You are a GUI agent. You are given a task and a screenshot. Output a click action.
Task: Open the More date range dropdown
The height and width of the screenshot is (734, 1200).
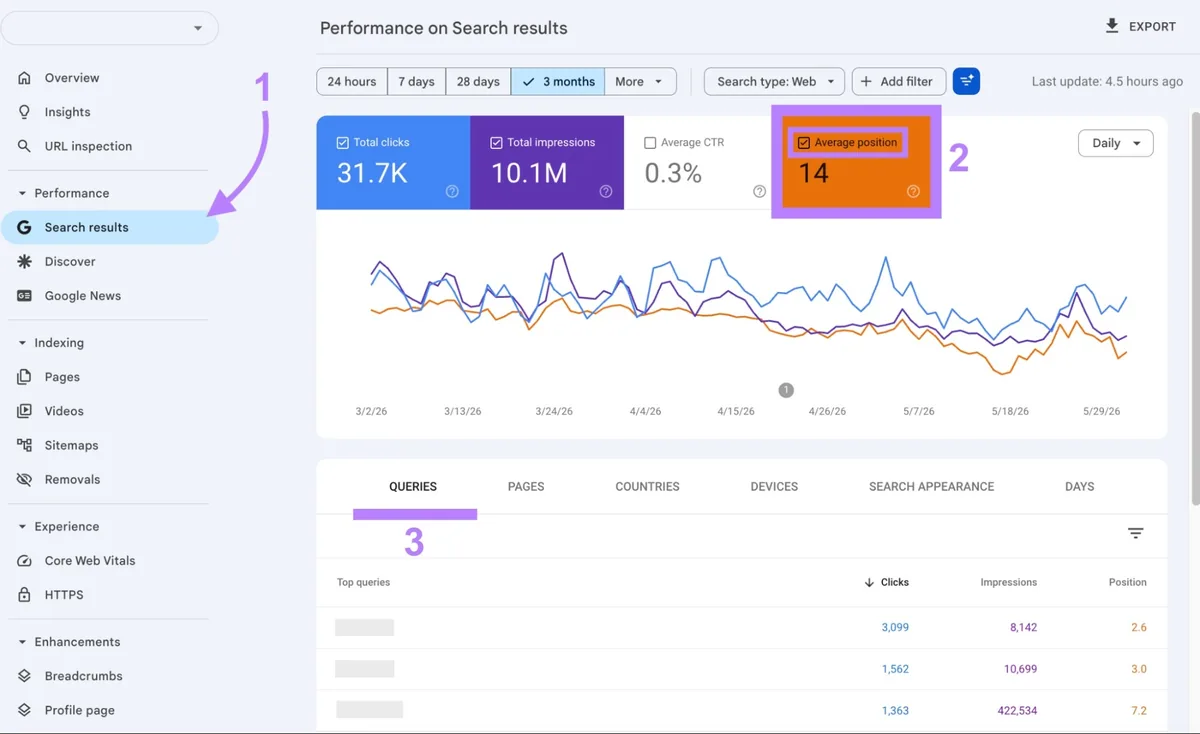click(x=640, y=82)
